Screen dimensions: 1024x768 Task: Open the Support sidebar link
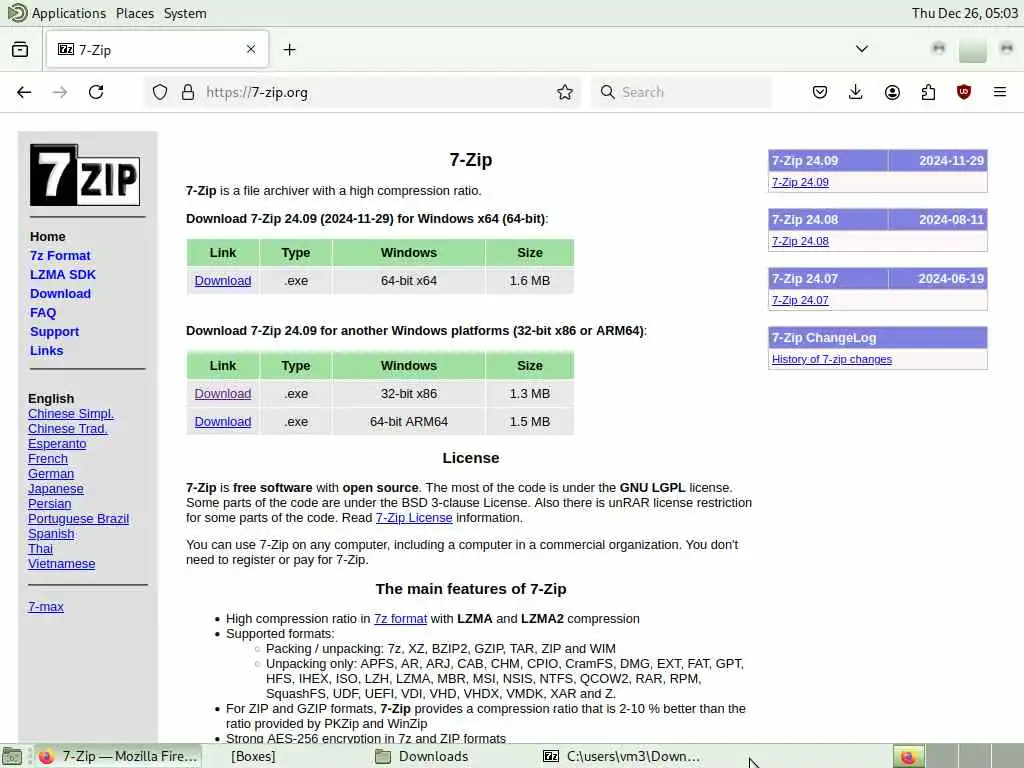tap(54, 331)
